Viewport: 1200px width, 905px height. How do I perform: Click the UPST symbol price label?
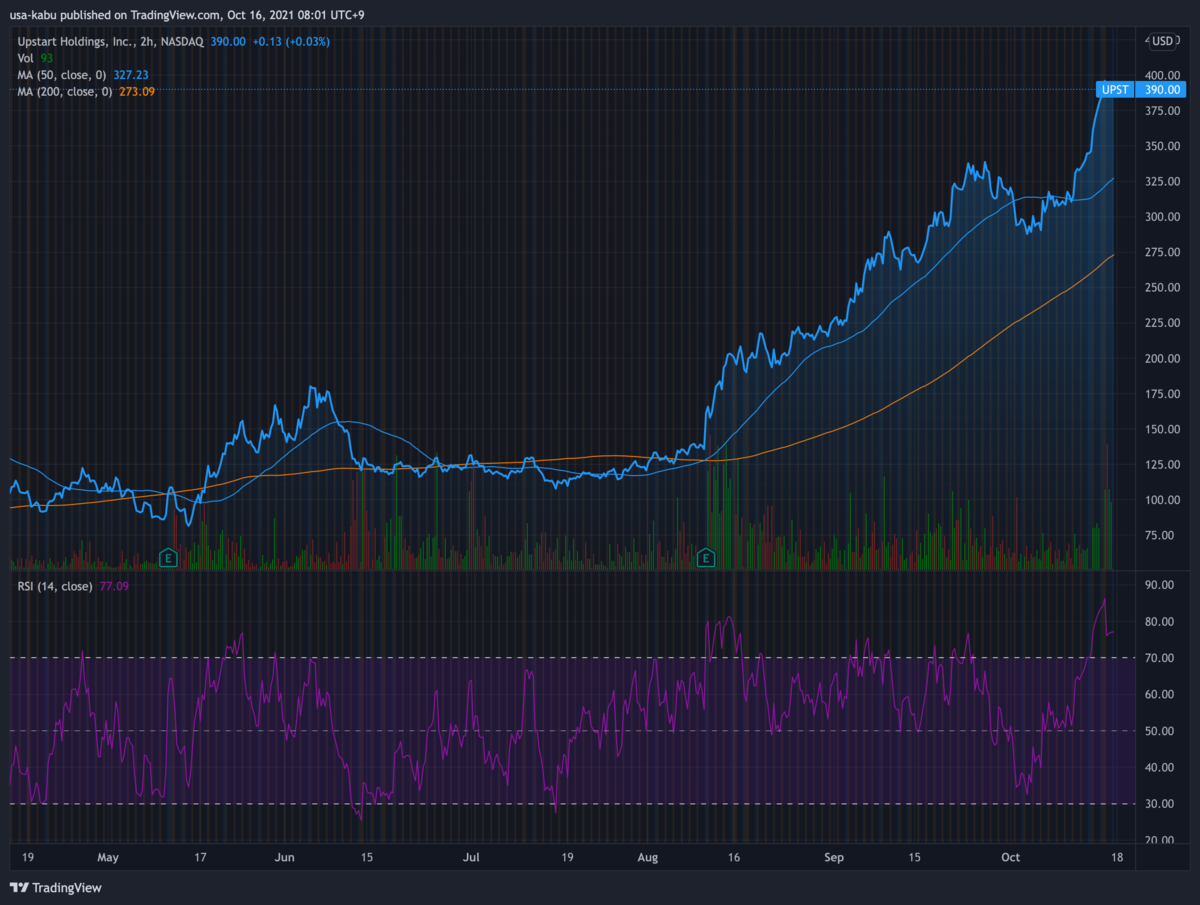1115,90
